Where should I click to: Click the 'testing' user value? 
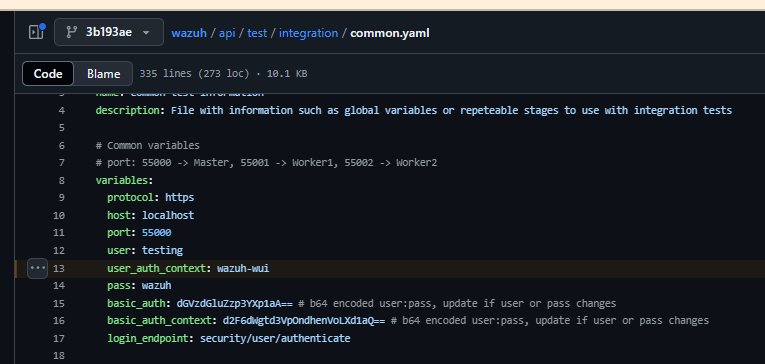(x=162, y=250)
